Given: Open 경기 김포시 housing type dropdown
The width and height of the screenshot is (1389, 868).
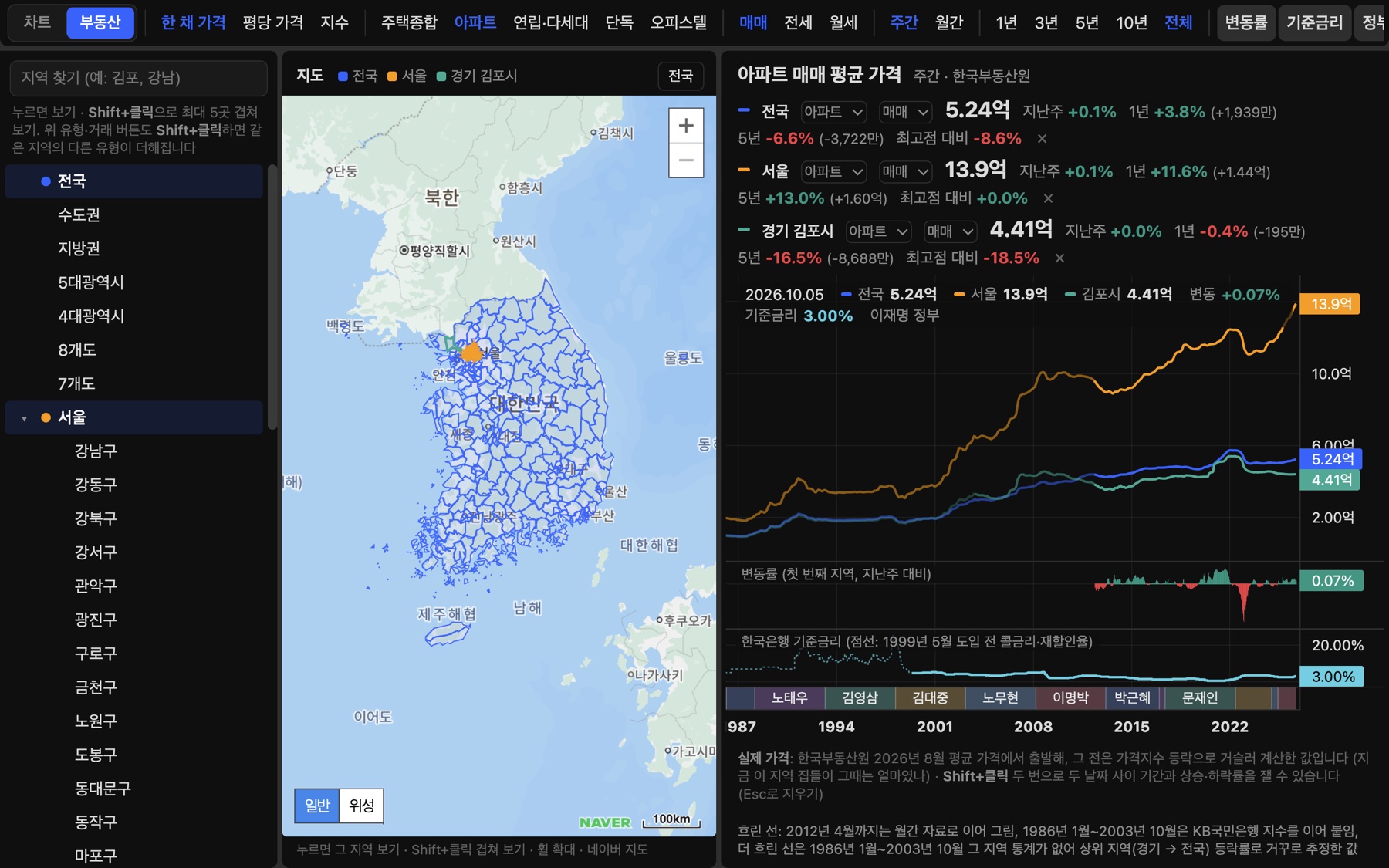Looking at the screenshot, I should tap(878, 231).
